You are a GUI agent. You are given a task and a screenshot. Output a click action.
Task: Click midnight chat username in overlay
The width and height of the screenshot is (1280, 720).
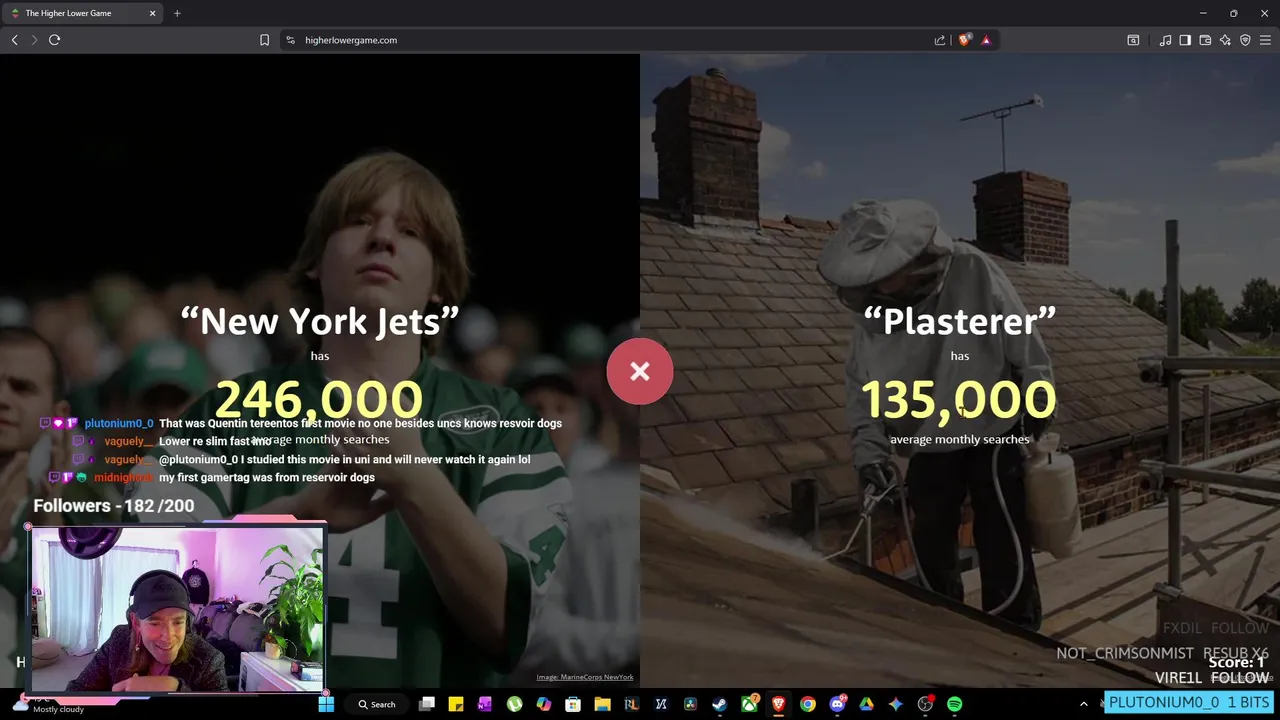point(124,477)
